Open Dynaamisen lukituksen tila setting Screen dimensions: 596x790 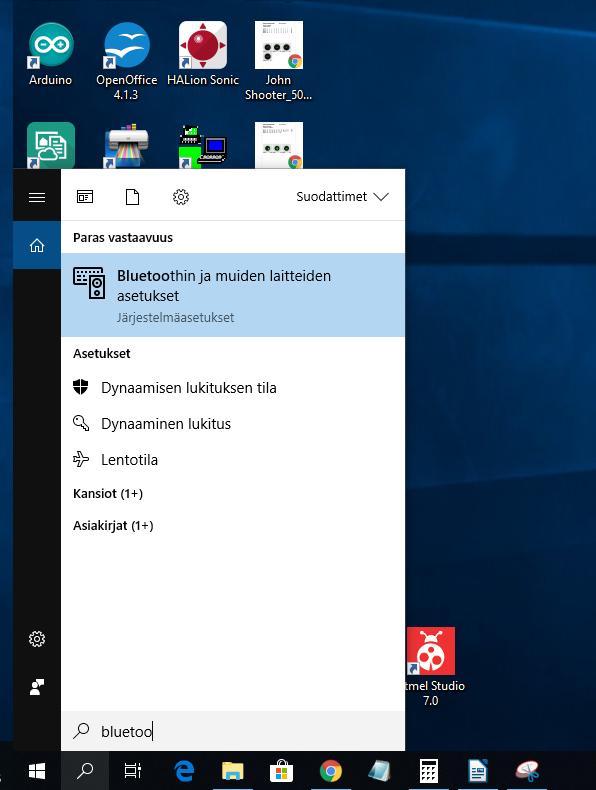233,387
